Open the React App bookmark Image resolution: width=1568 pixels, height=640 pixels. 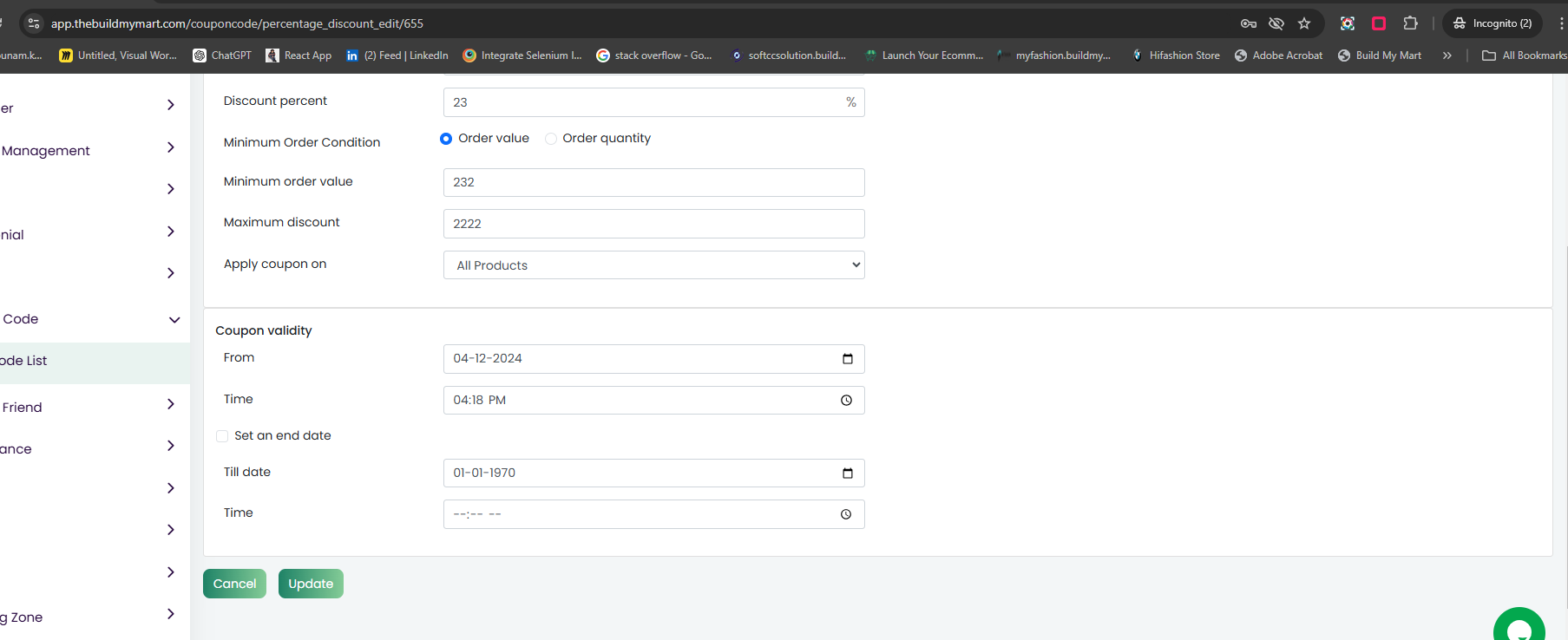[299, 56]
